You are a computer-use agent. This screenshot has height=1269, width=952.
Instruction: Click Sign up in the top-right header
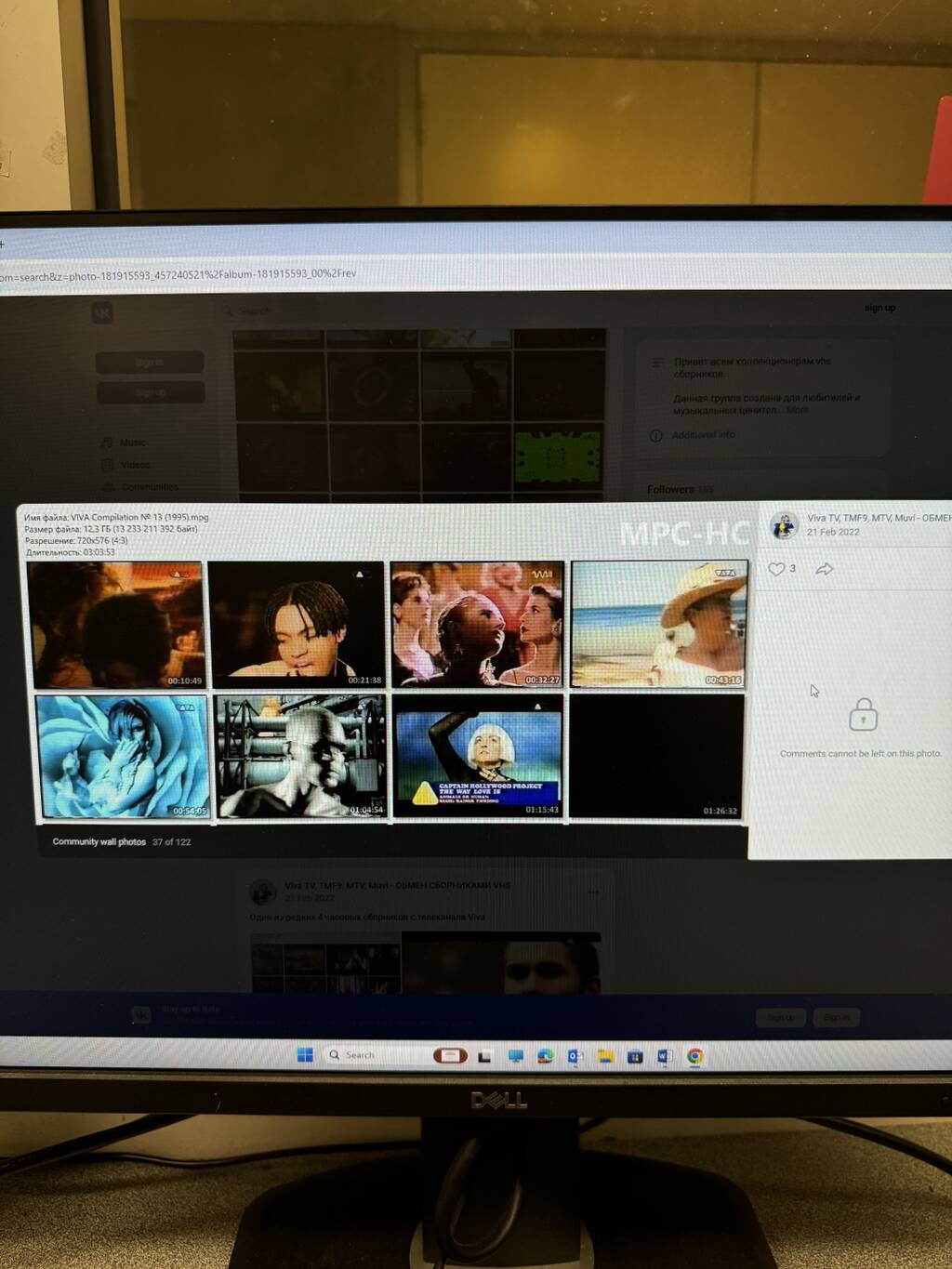tap(879, 308)
